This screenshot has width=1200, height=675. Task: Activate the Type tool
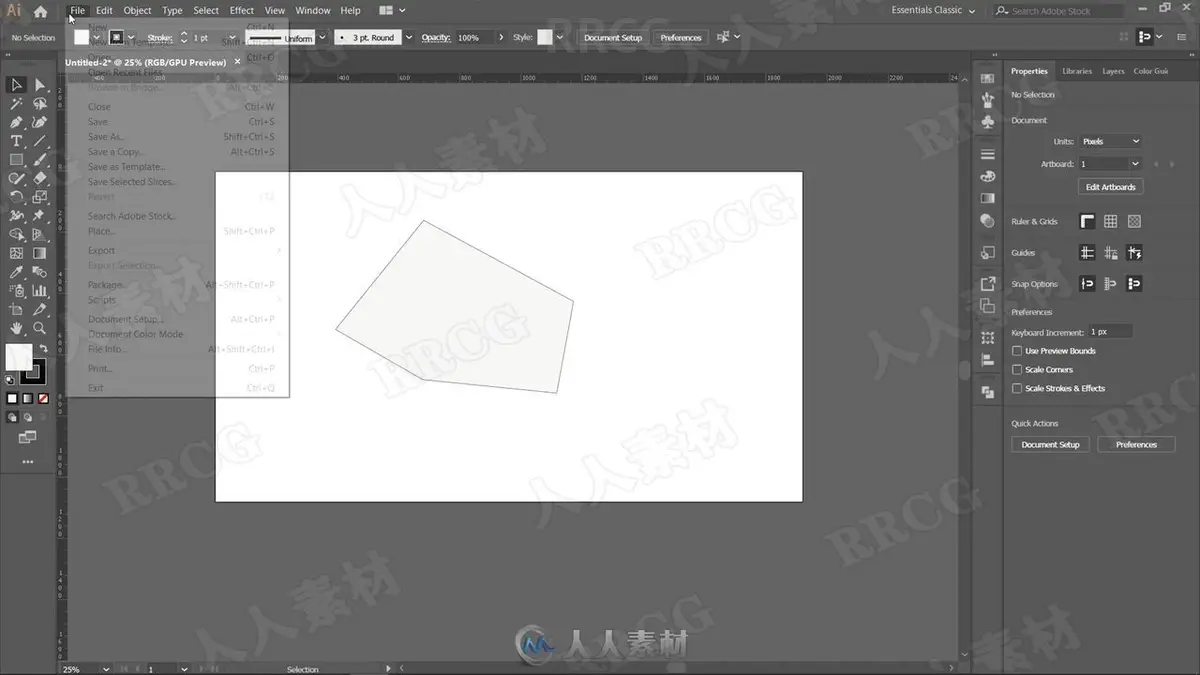(16, 141)
